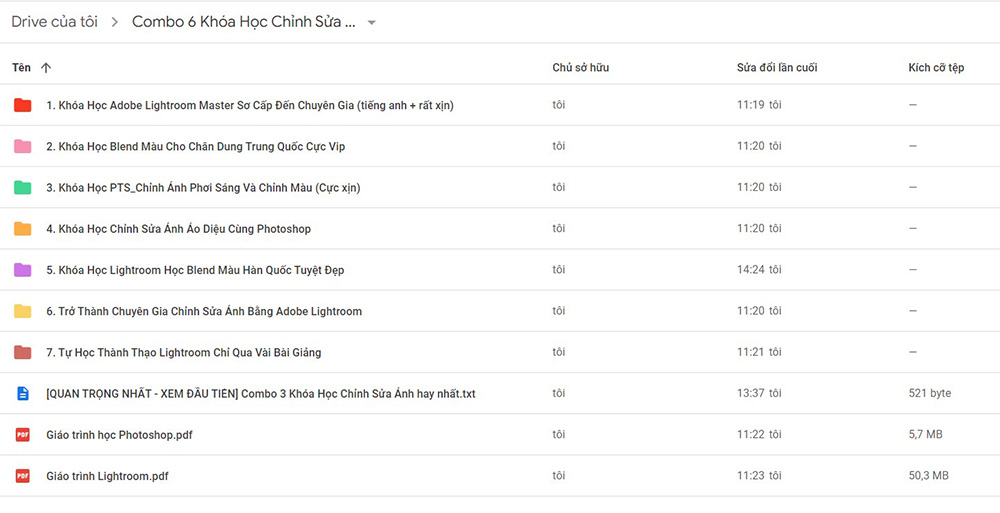Select the purple folder icon for Hàn Quốc course
The width and height of the screenshot is (1000, 513).
22,270
